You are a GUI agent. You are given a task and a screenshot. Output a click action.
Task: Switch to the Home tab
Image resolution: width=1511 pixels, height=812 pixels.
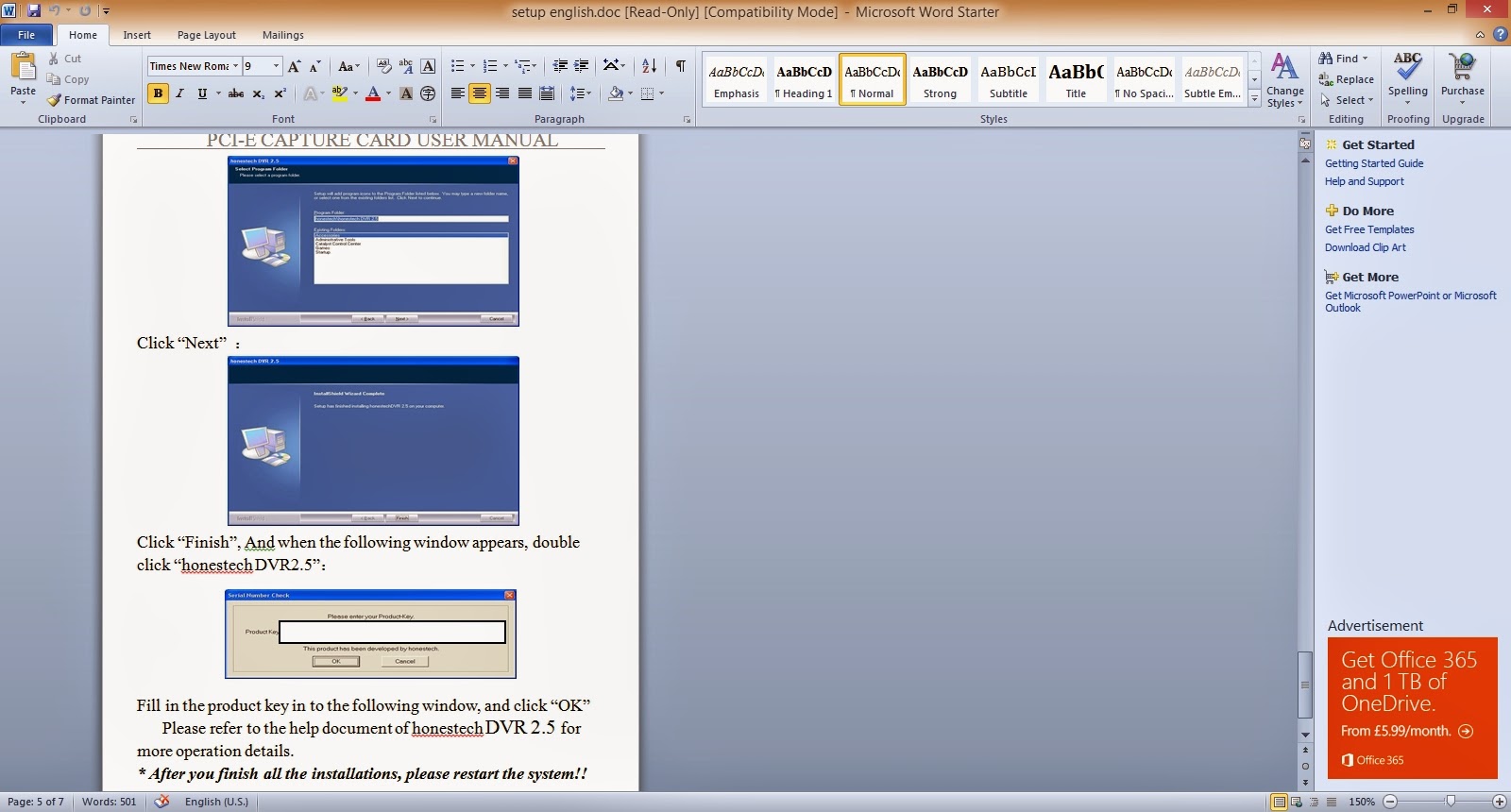[83, 35]
